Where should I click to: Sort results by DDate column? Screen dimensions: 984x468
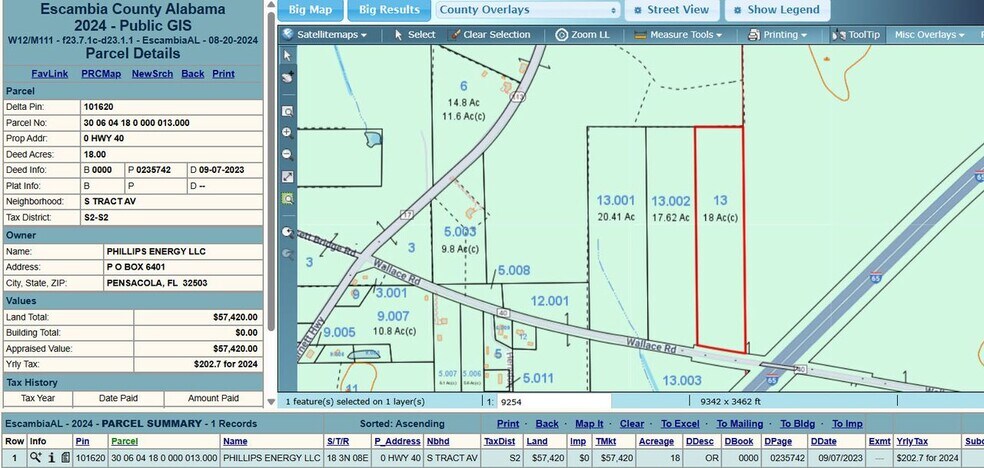(823, 442)
